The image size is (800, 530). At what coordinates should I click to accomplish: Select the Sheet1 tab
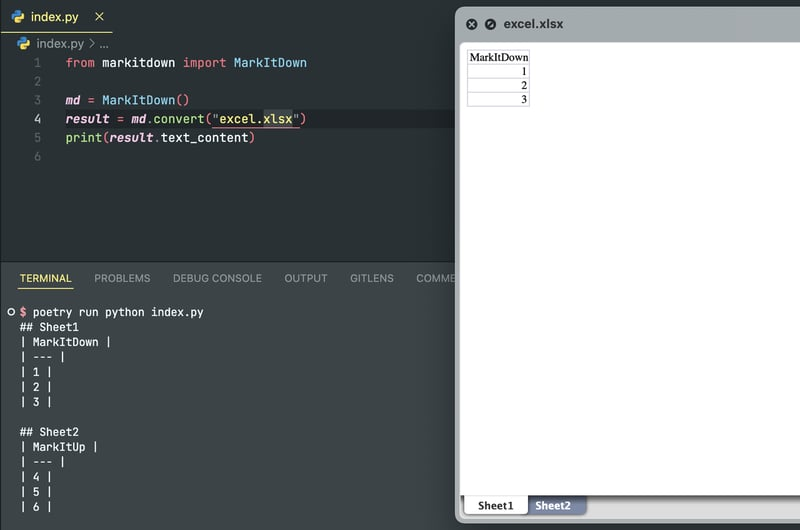point(495,506)
